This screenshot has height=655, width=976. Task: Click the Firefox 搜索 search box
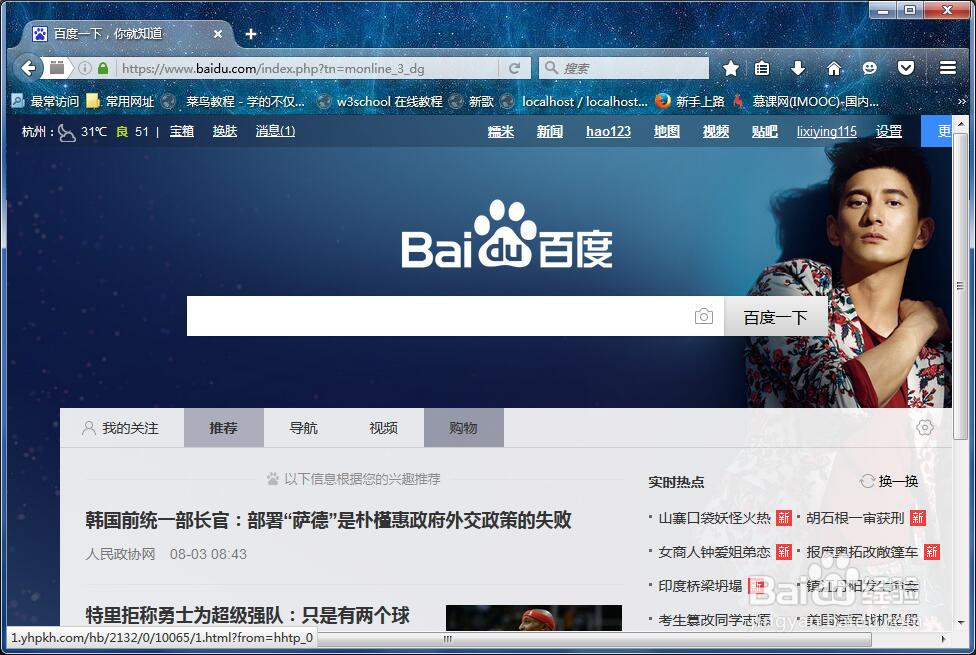(624, 68)
